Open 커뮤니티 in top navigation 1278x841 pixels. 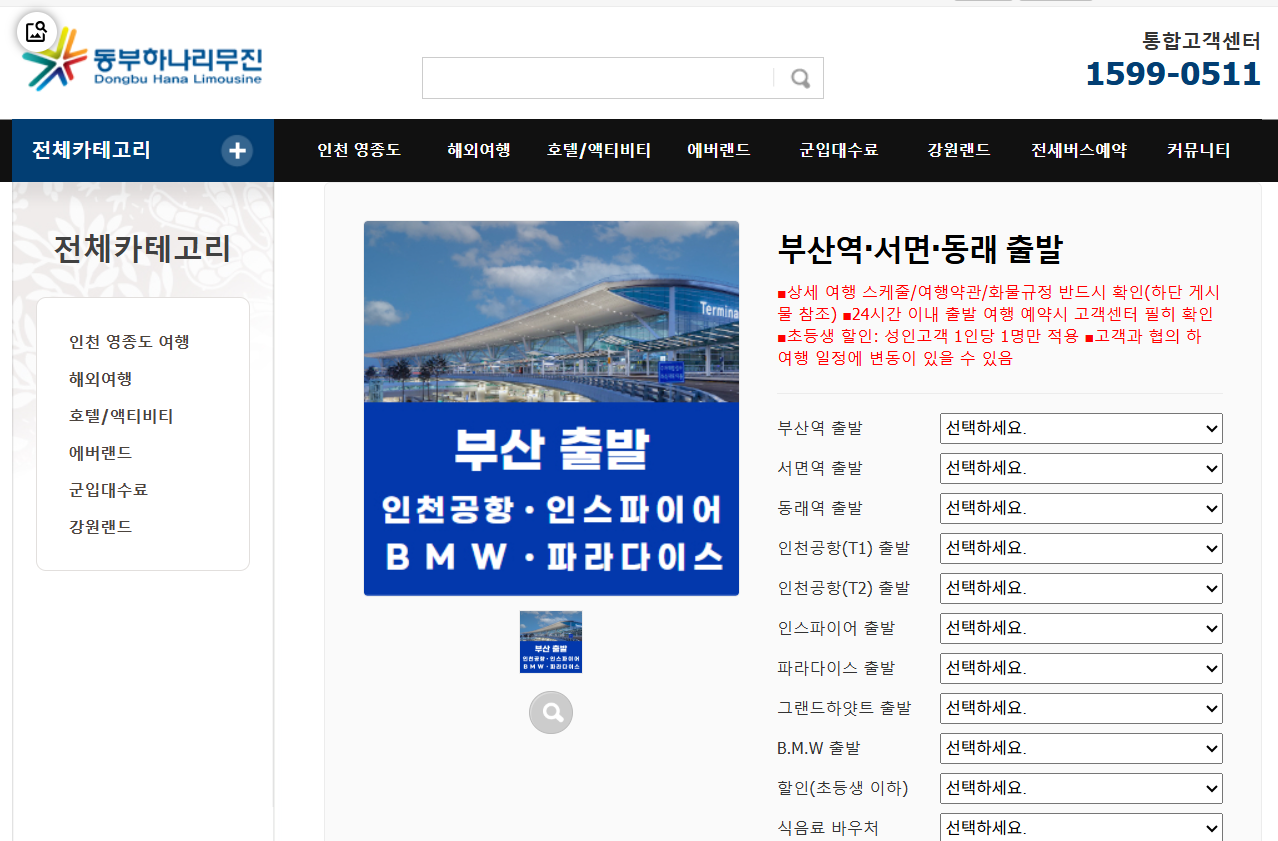click(1198, 150)
